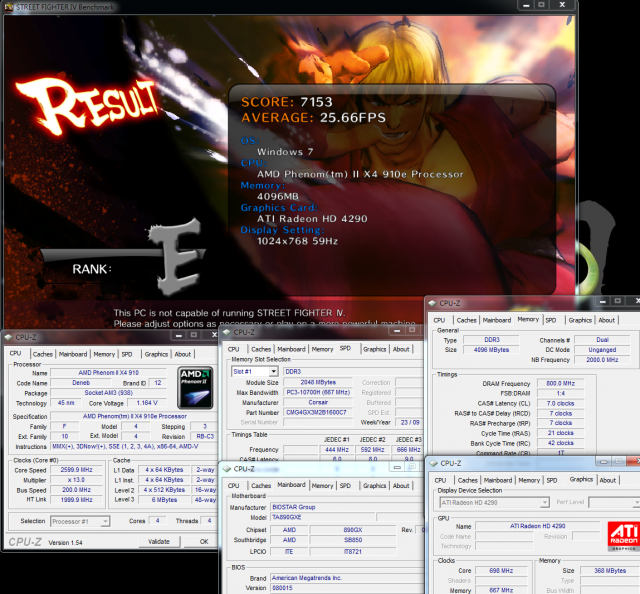640x594 pixels.
Task: Click the CPU-Z icon in the Graphics window title bar
Action: pyautogui.click(x=433, y=463)
